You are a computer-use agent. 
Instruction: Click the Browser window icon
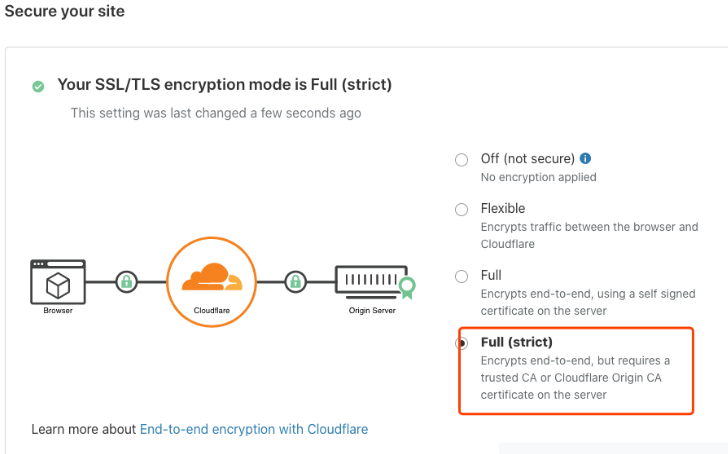(58, 281)
